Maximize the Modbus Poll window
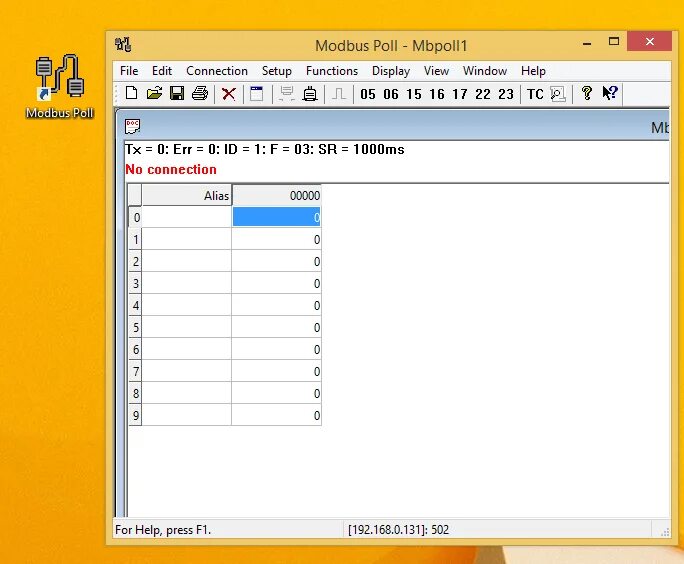This screenshot has height=564, width=684. click(x=614, y=41)
